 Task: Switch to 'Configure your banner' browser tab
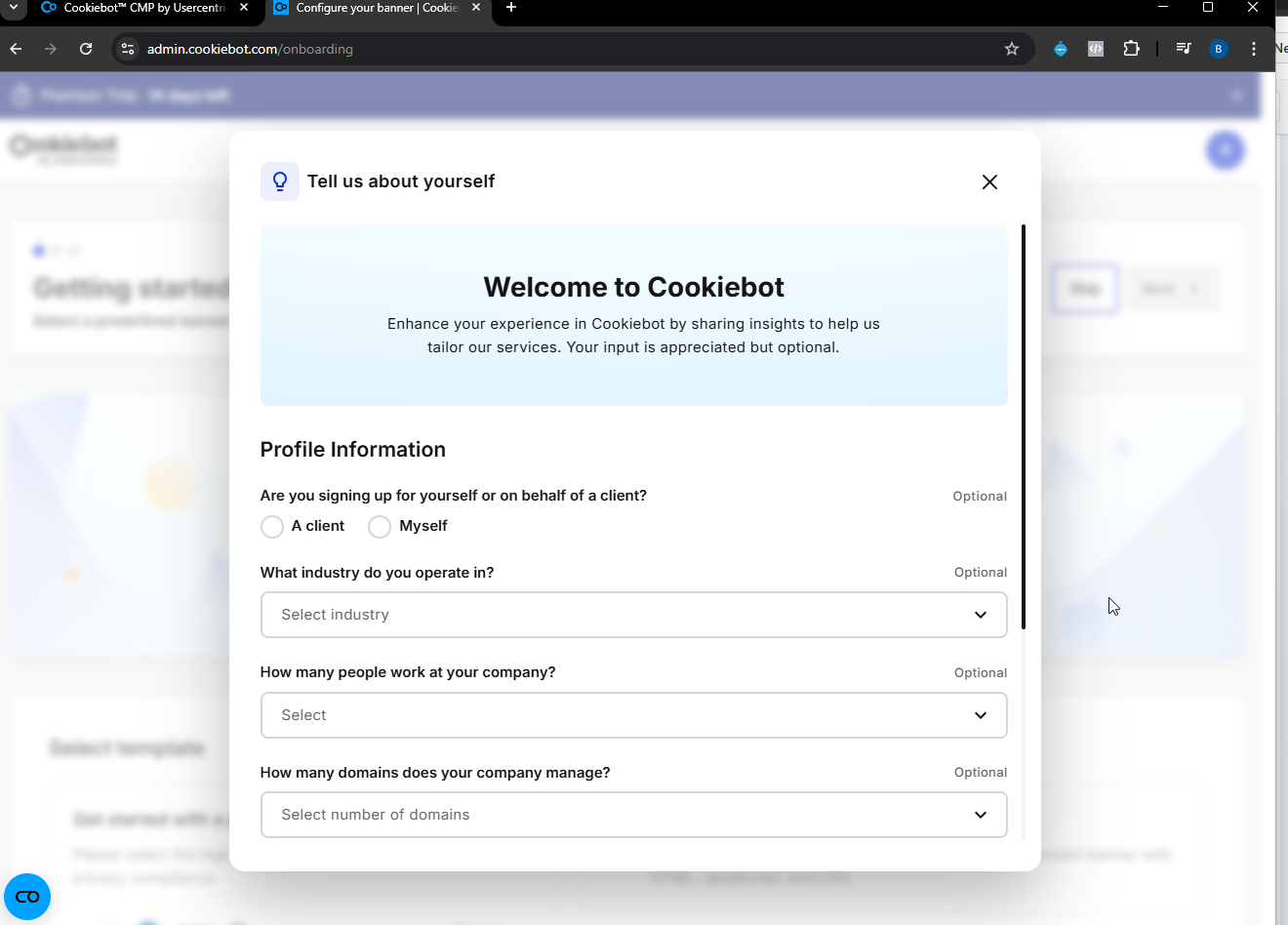tap(378, 8)
